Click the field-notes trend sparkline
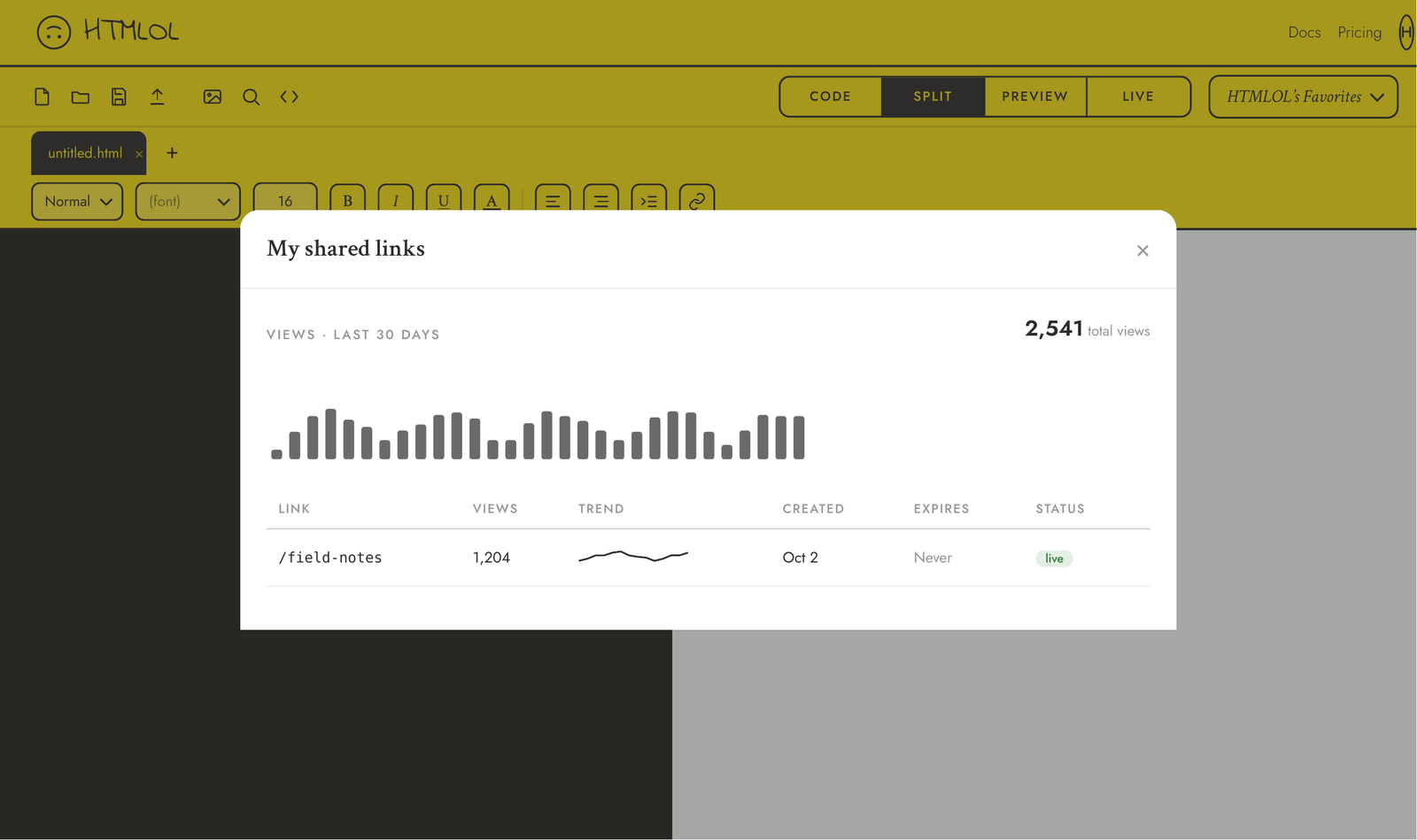The image size is (1417, 840). [x=633, y=557]
